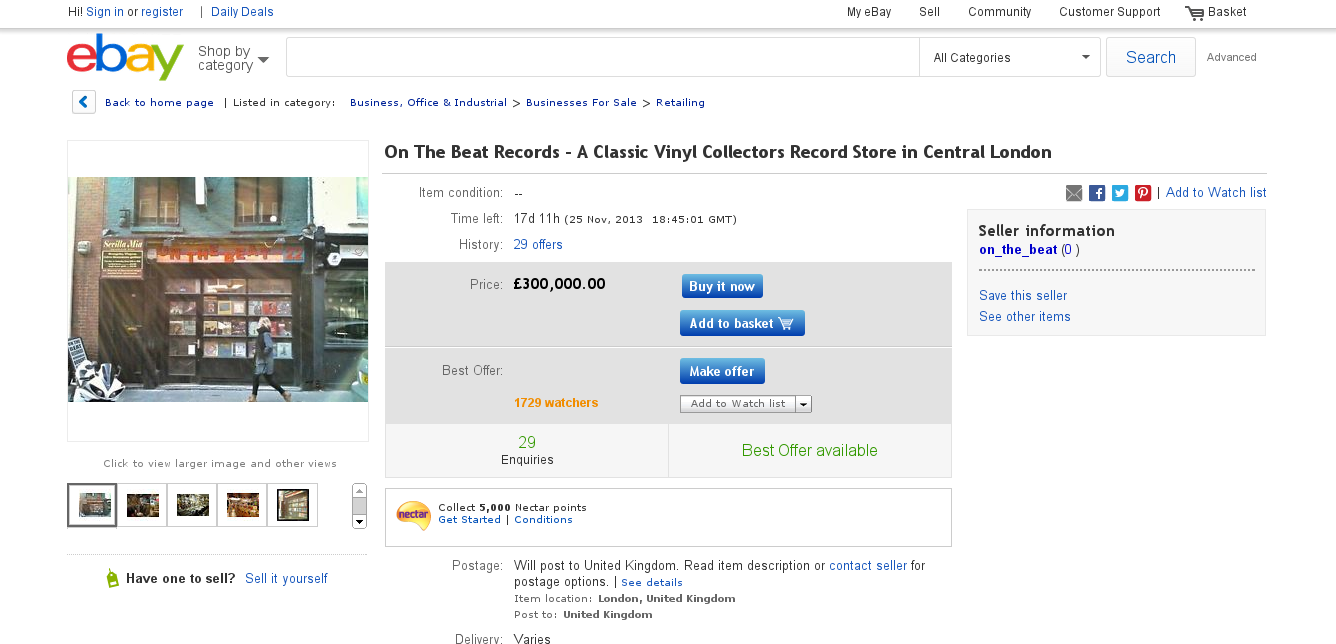Viewport: 1336px width, 644px height.
Task: Select the second listing thumbnail image
Action: (142, 505)
